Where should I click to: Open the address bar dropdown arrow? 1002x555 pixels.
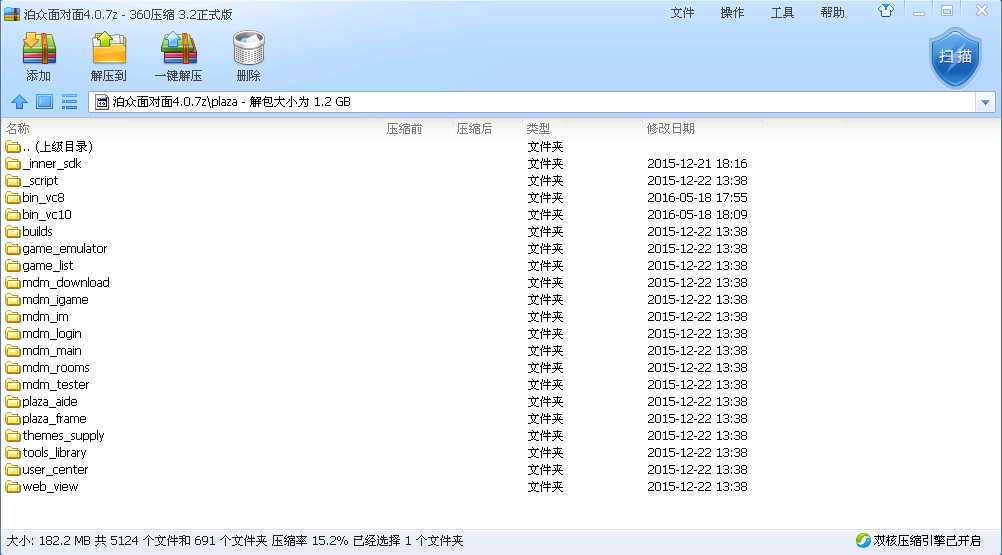click(x=985, y=102)
